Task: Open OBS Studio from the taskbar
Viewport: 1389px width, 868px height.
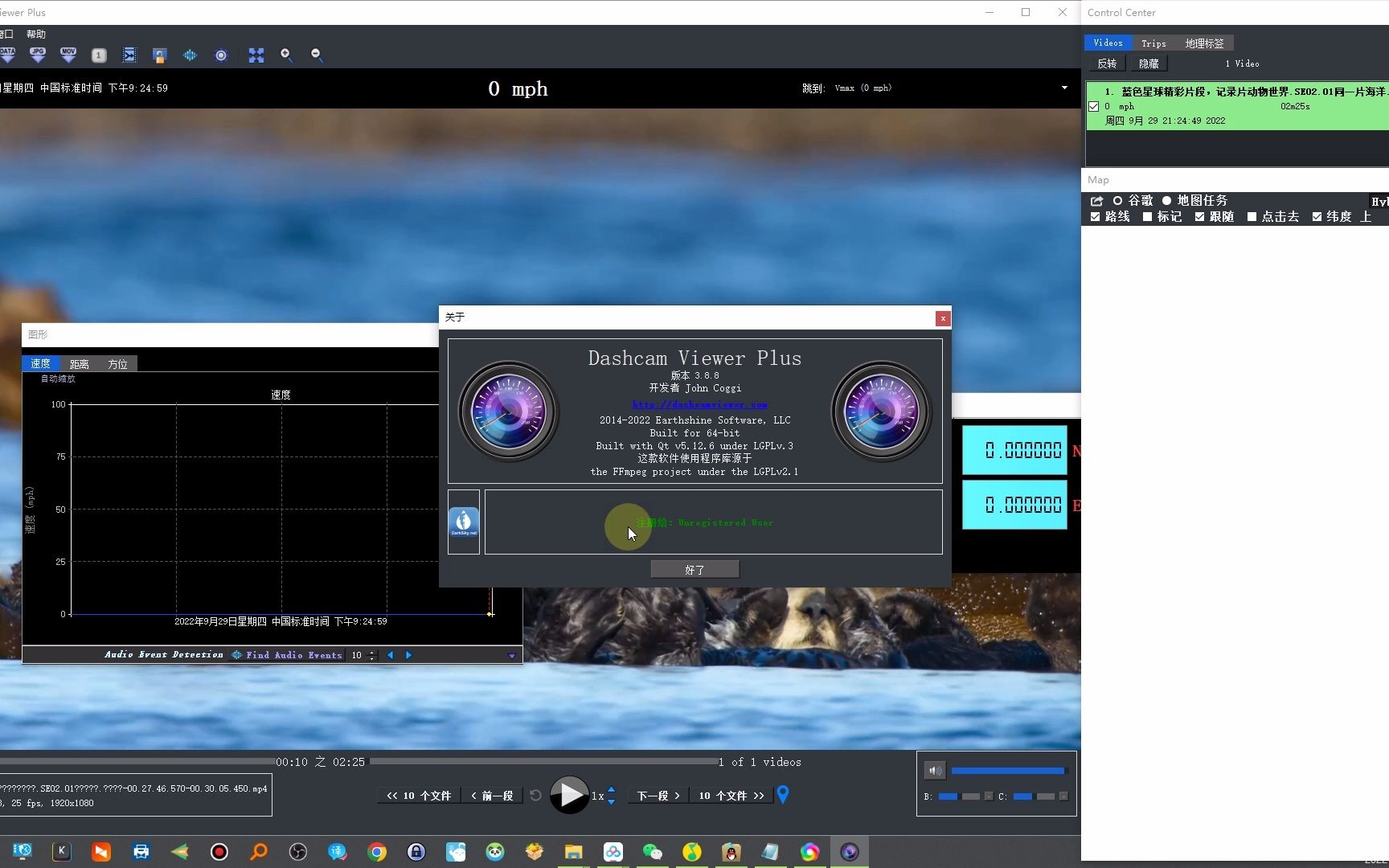Action: [298, 852]
